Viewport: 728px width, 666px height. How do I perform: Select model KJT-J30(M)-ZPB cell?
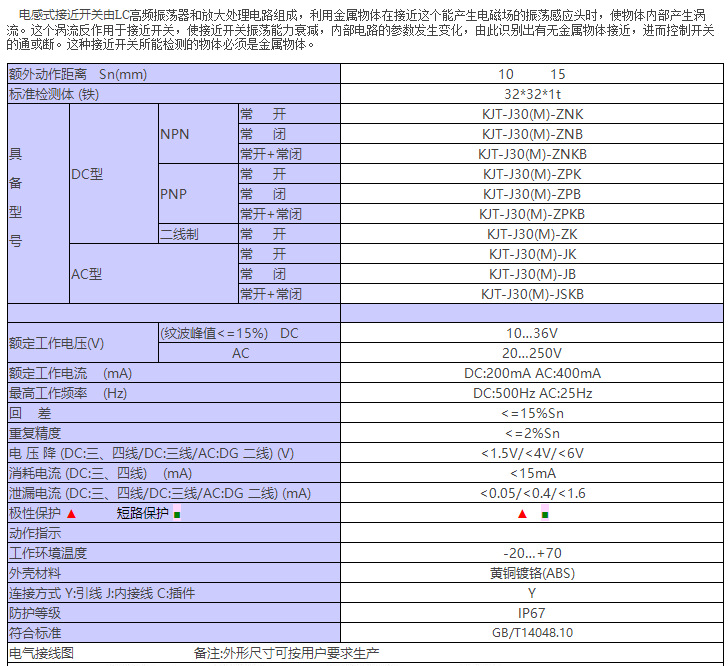[x=532, y=194]
